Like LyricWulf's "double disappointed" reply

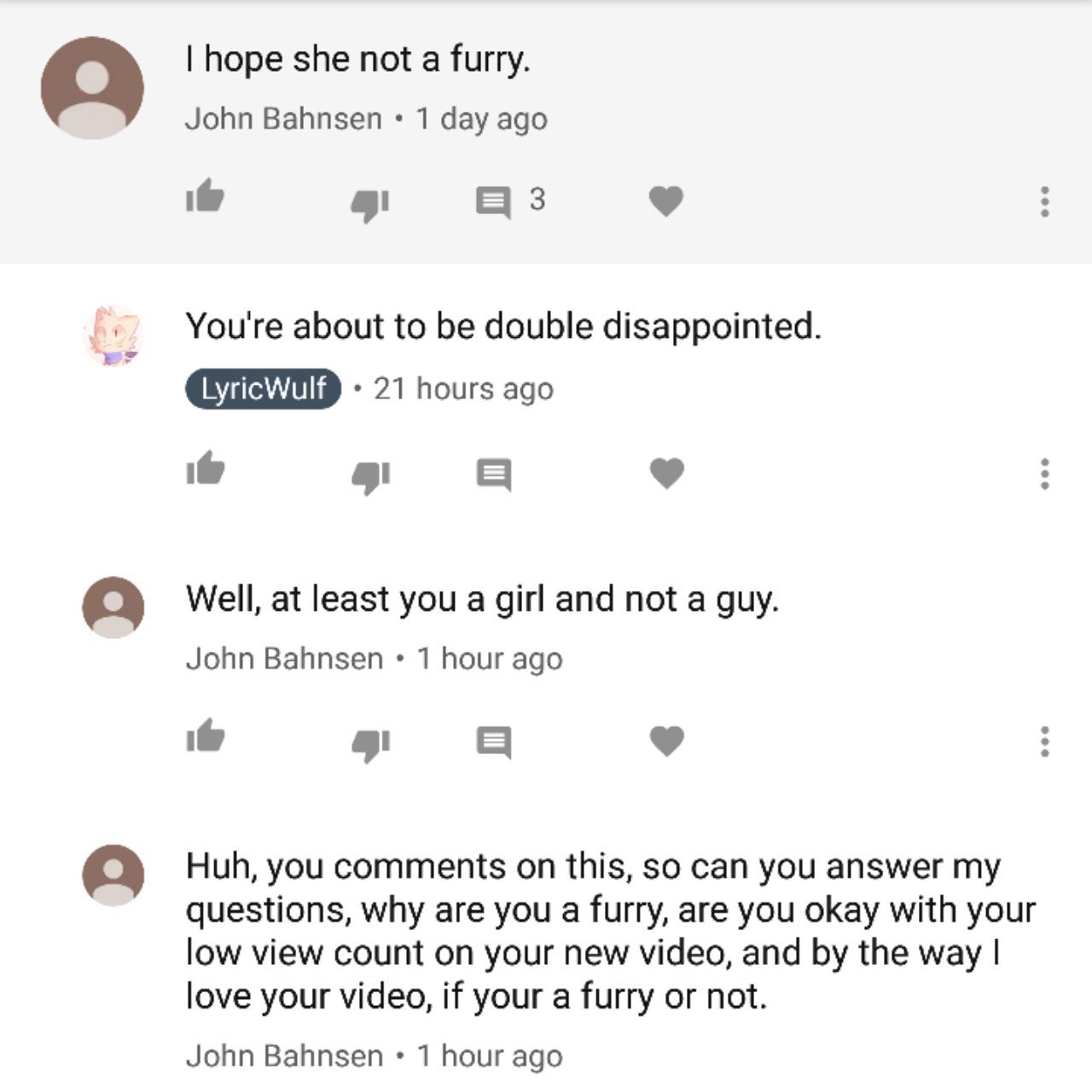[x=205, y=468]
